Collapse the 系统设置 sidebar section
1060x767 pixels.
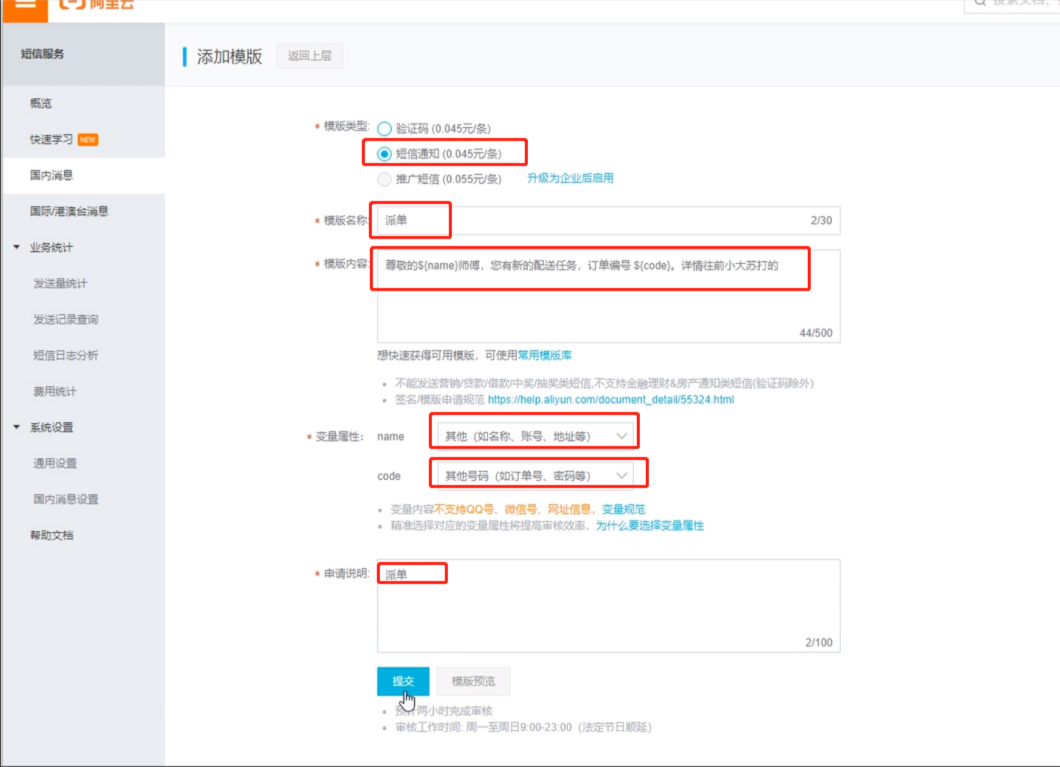point(17,427)
